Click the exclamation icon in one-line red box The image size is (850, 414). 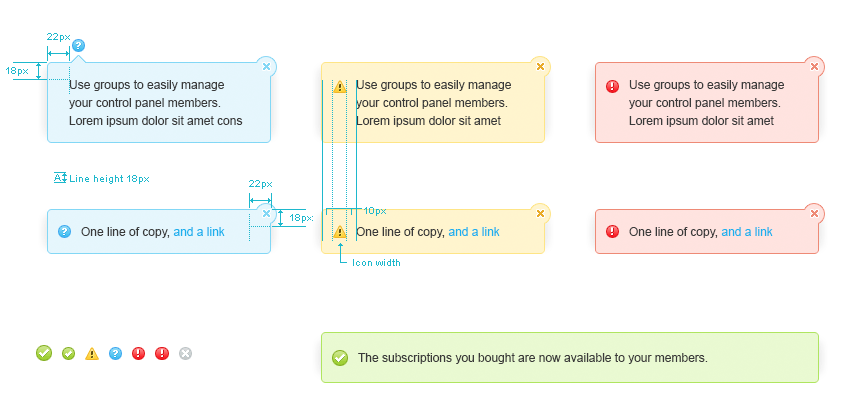pyautogui.click(x=613, y=232)
